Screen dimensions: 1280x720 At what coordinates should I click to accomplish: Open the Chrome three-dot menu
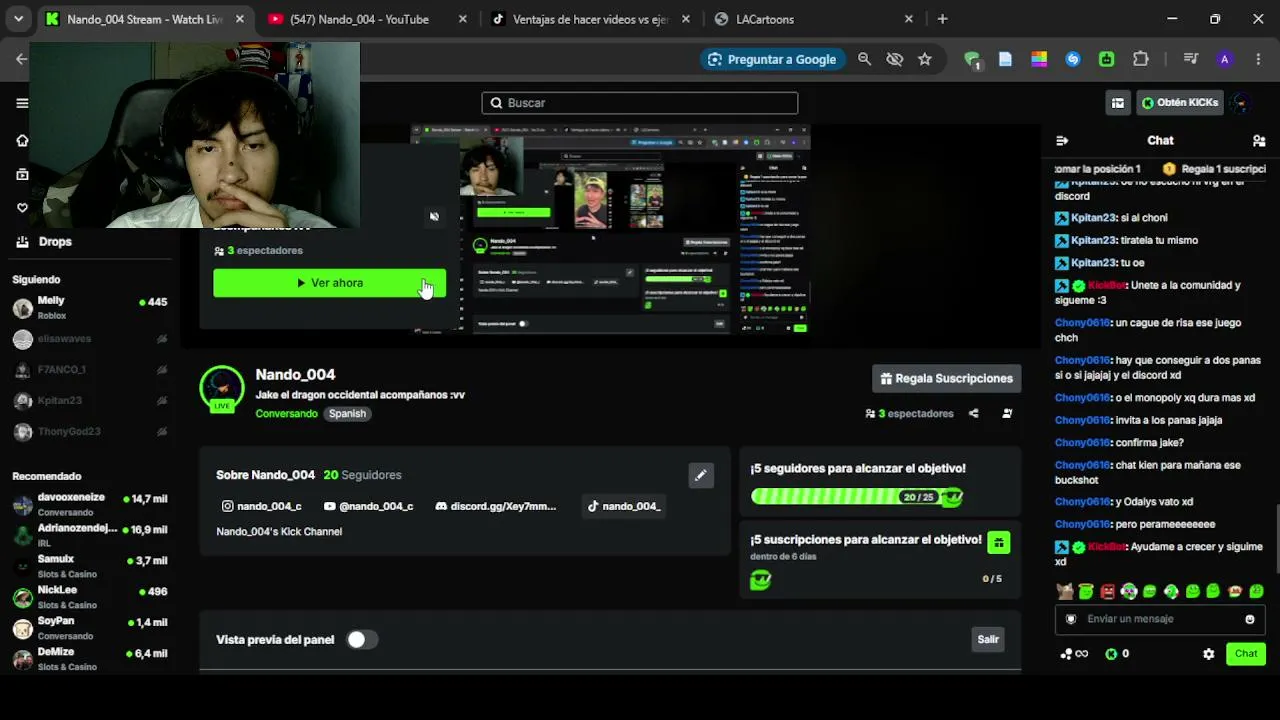(1258, 59)
